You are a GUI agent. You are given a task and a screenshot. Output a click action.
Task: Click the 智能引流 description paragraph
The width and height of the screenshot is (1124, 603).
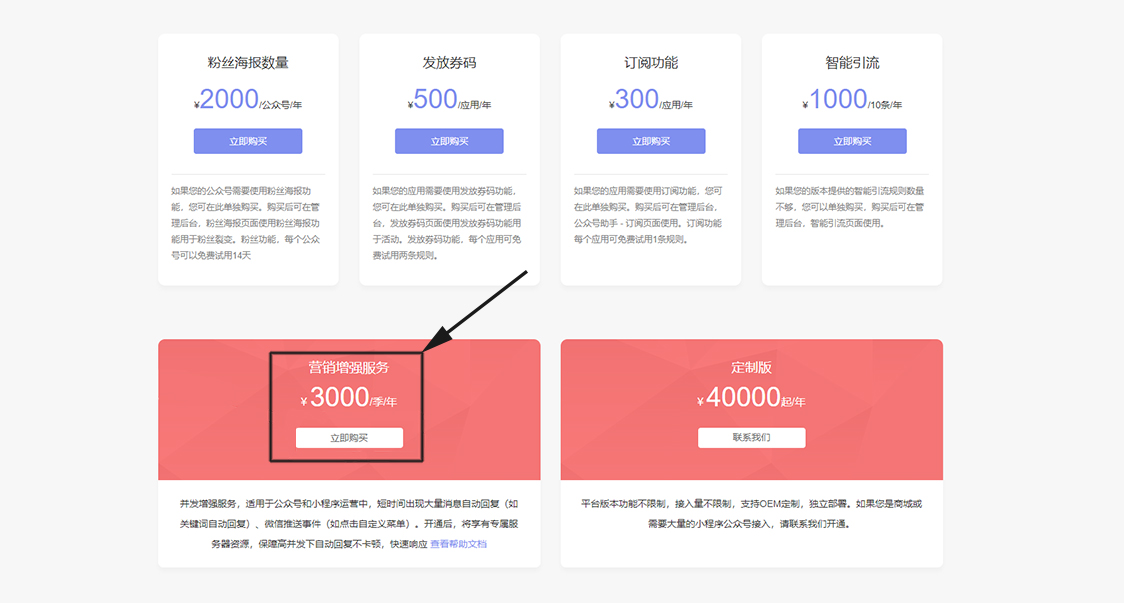[850, 207]
